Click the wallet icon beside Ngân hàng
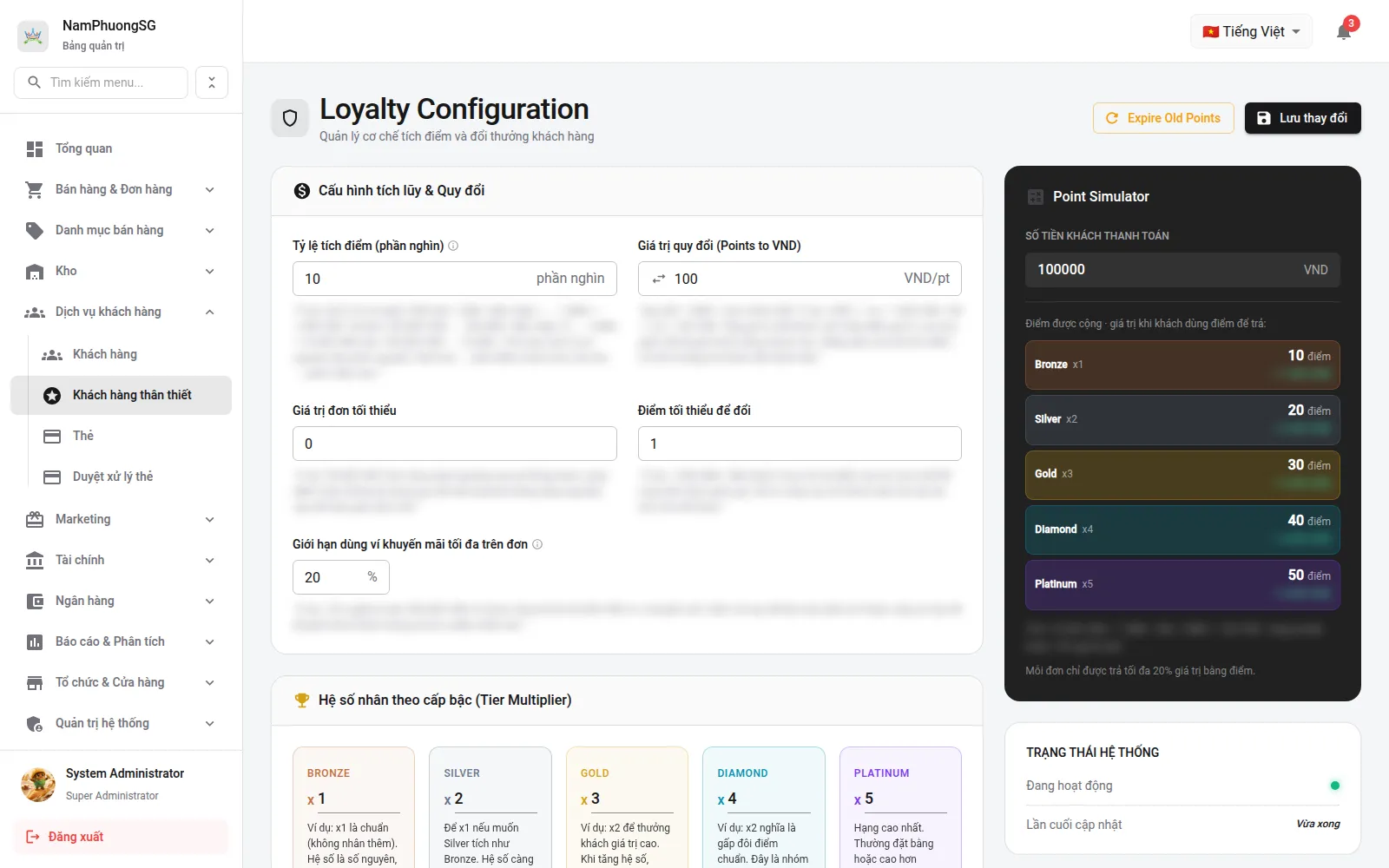The width and height of the screenshot is (1389, 868). click(35, 602)
